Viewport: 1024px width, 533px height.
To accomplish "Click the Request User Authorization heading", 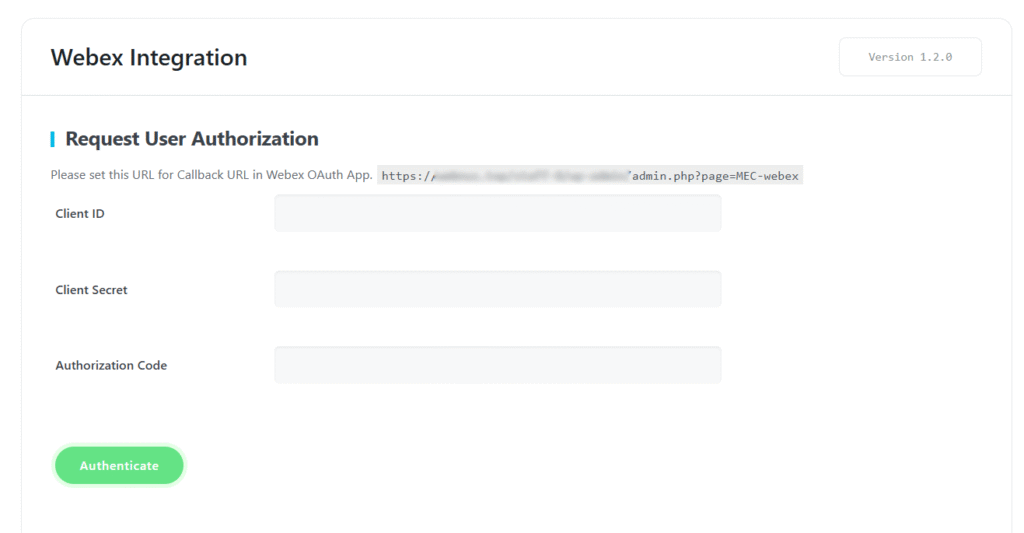I will tap(192, 138).
